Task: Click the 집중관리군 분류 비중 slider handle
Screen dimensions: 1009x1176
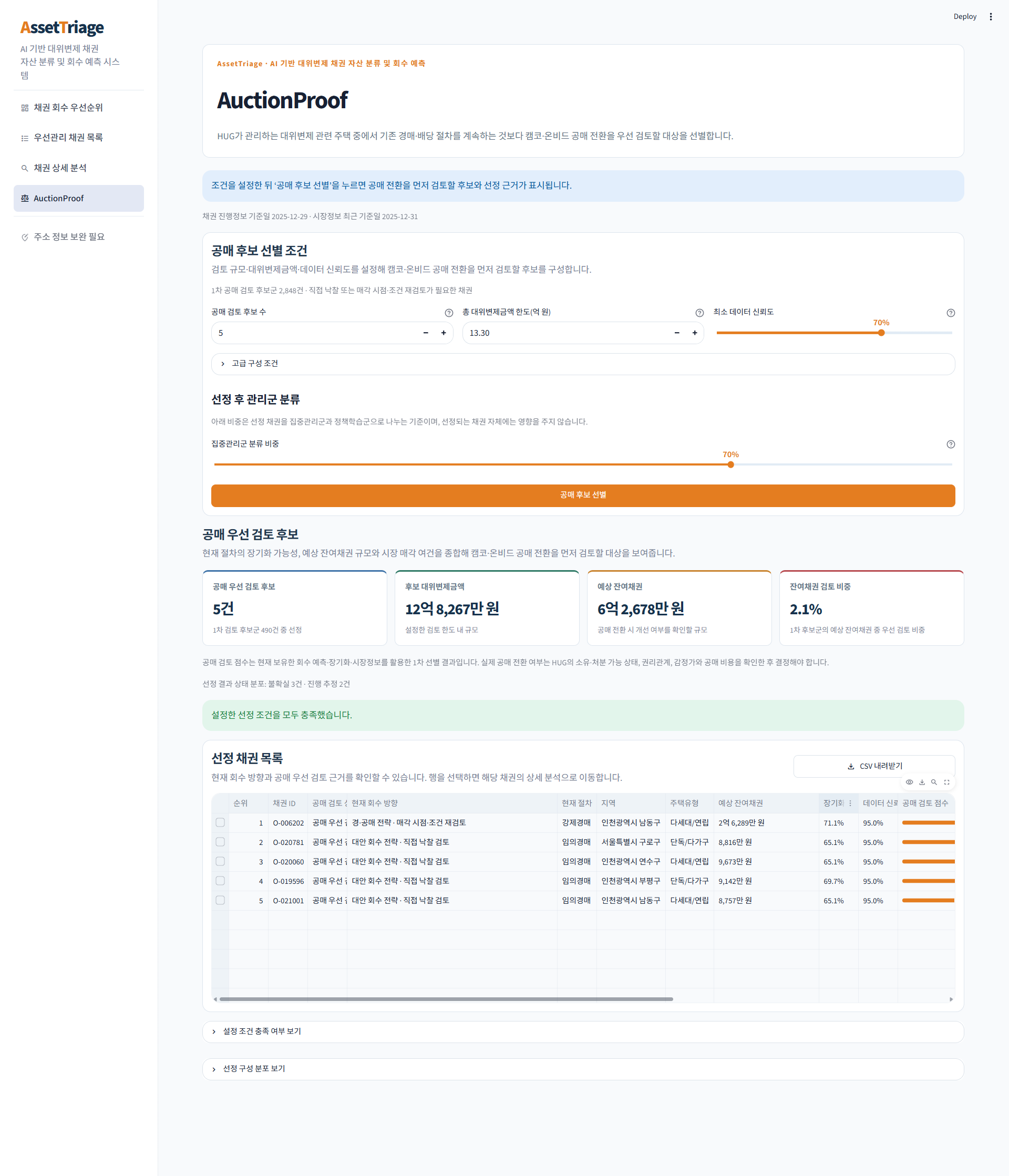Action: click(731, 465)
